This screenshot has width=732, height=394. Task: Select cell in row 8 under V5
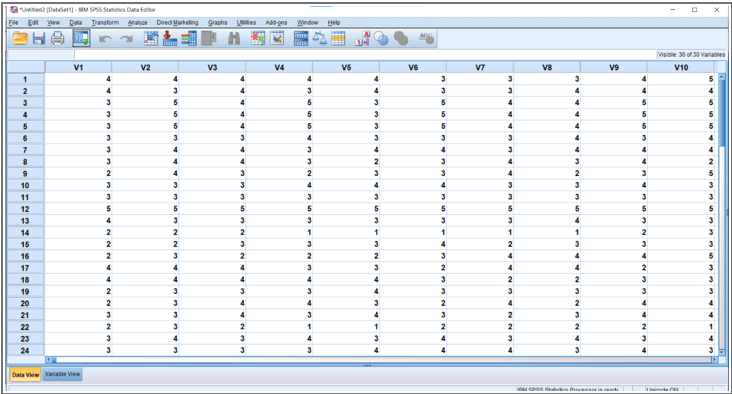click(x=346, y=162)
